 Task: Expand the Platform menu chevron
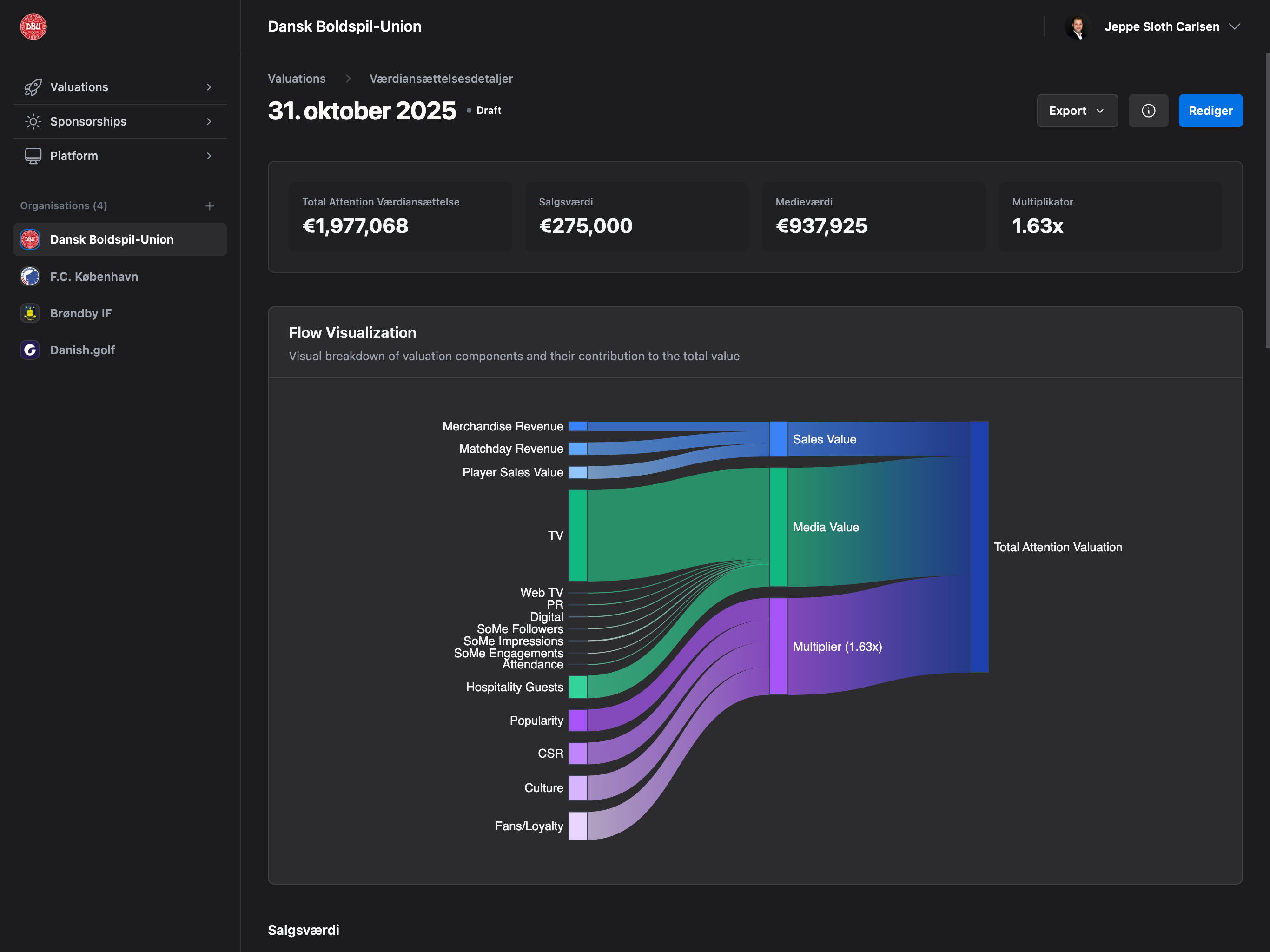[209, 156]
